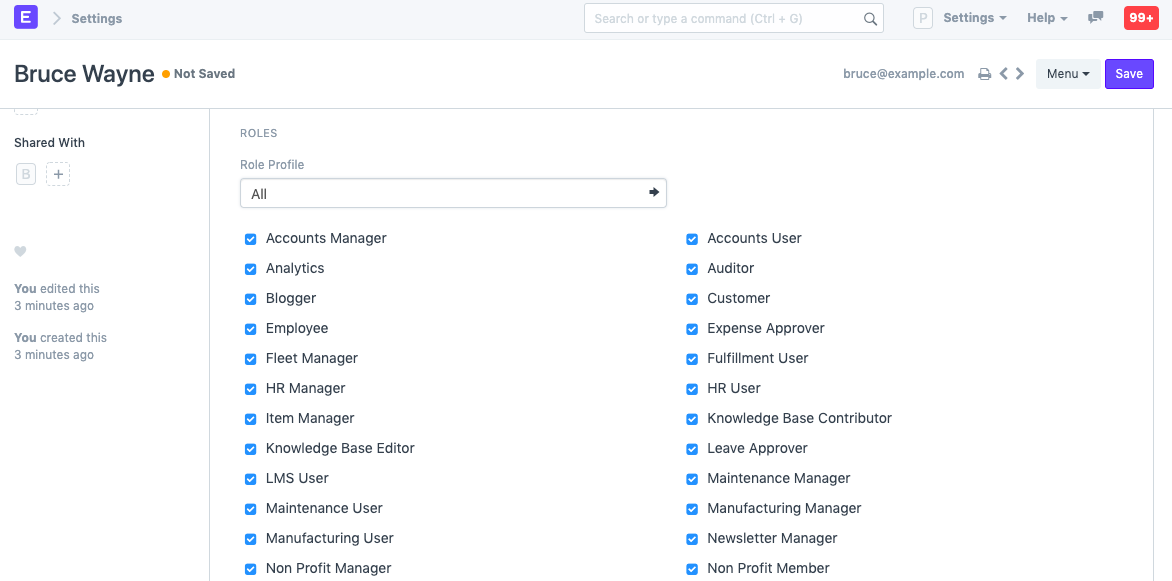Disable the Auditor role checkbox

tap(692, 269)
